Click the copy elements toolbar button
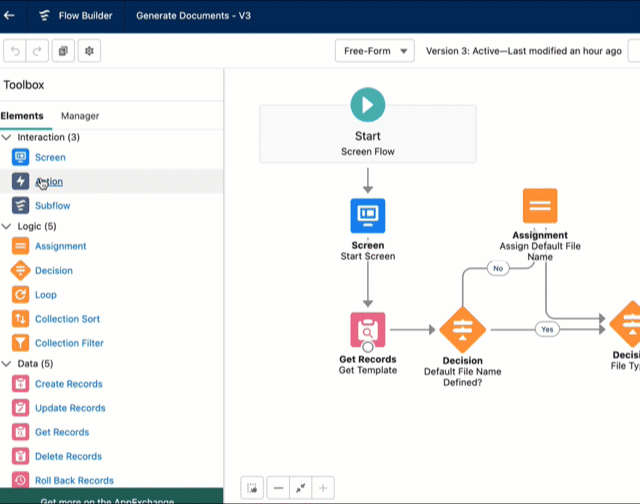This screenshot has width=640, height=504. pyautogui.click(x=63, y=51)
